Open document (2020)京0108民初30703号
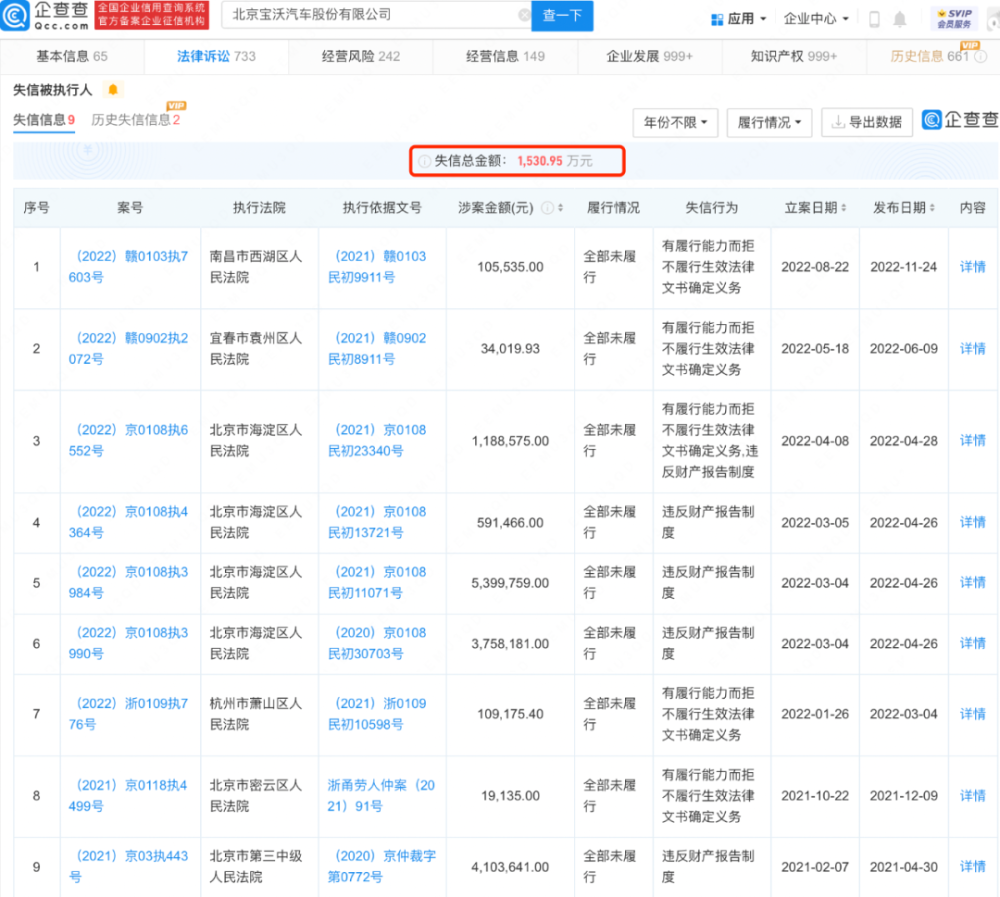 [377, 643]
